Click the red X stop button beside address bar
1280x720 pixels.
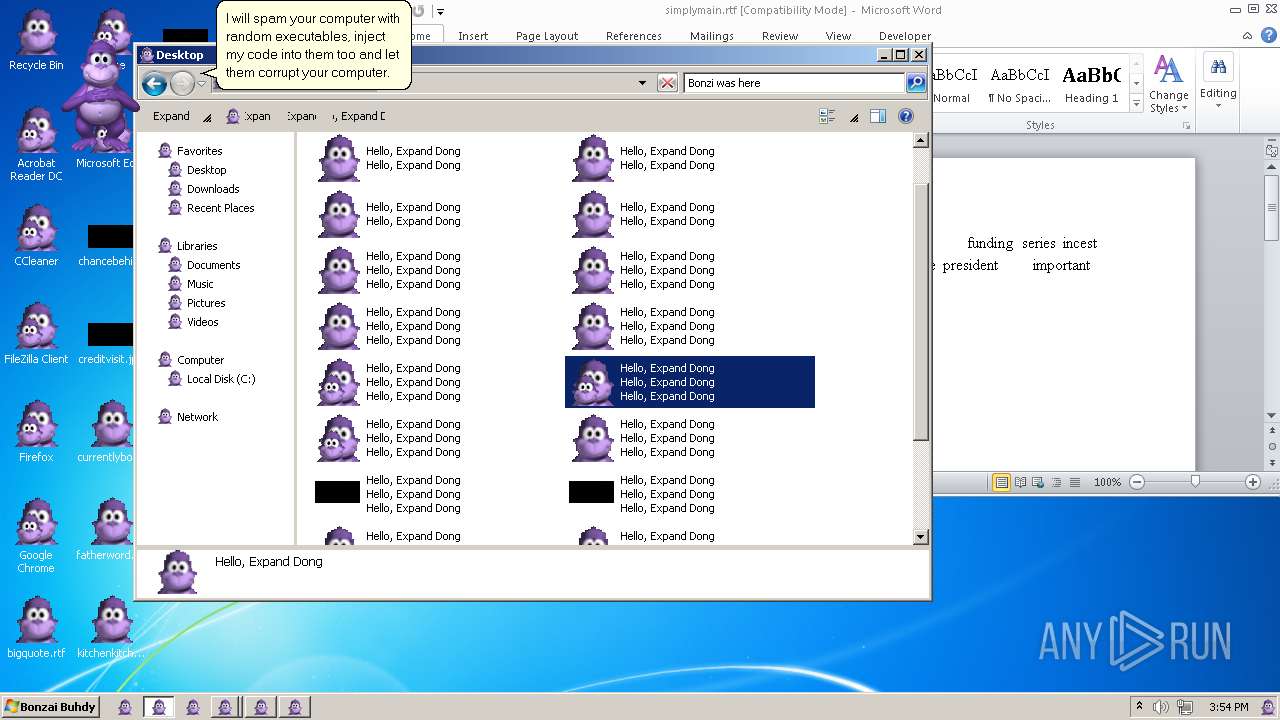667,83
